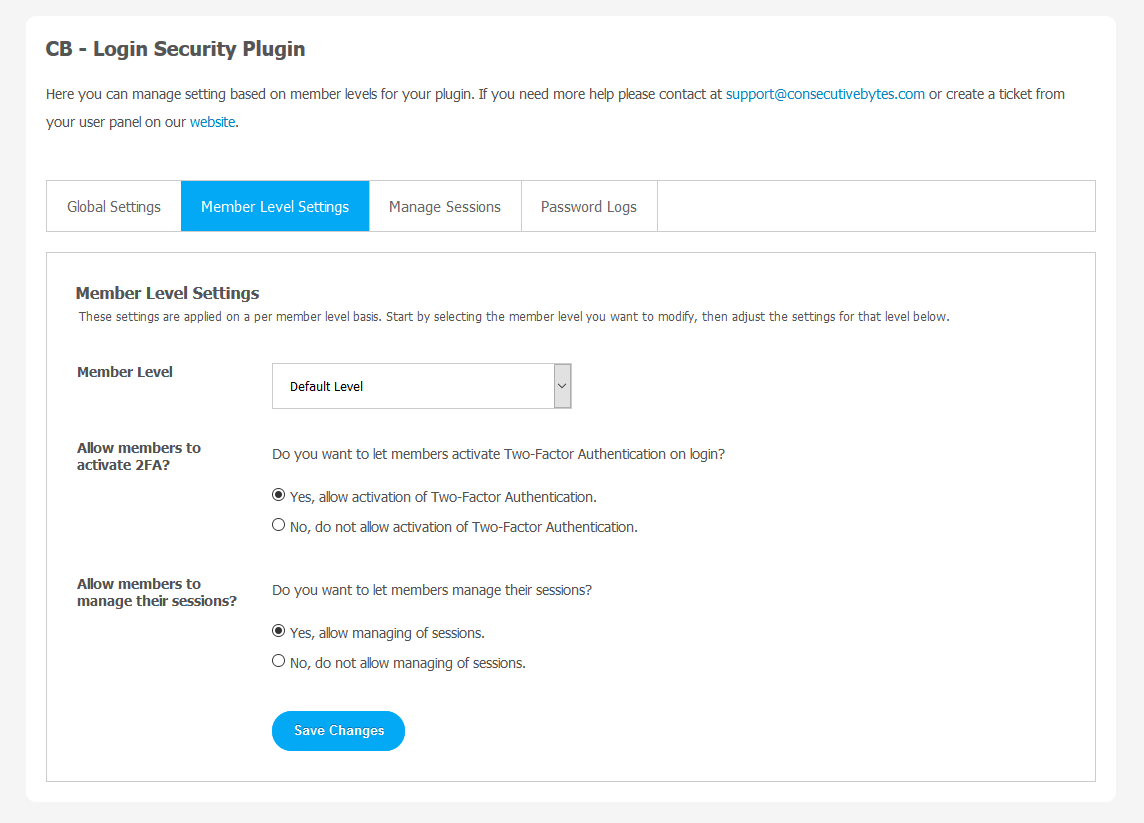
Task: Choose No for Two-Factor Authentication activation
Action: click(279, 525)
